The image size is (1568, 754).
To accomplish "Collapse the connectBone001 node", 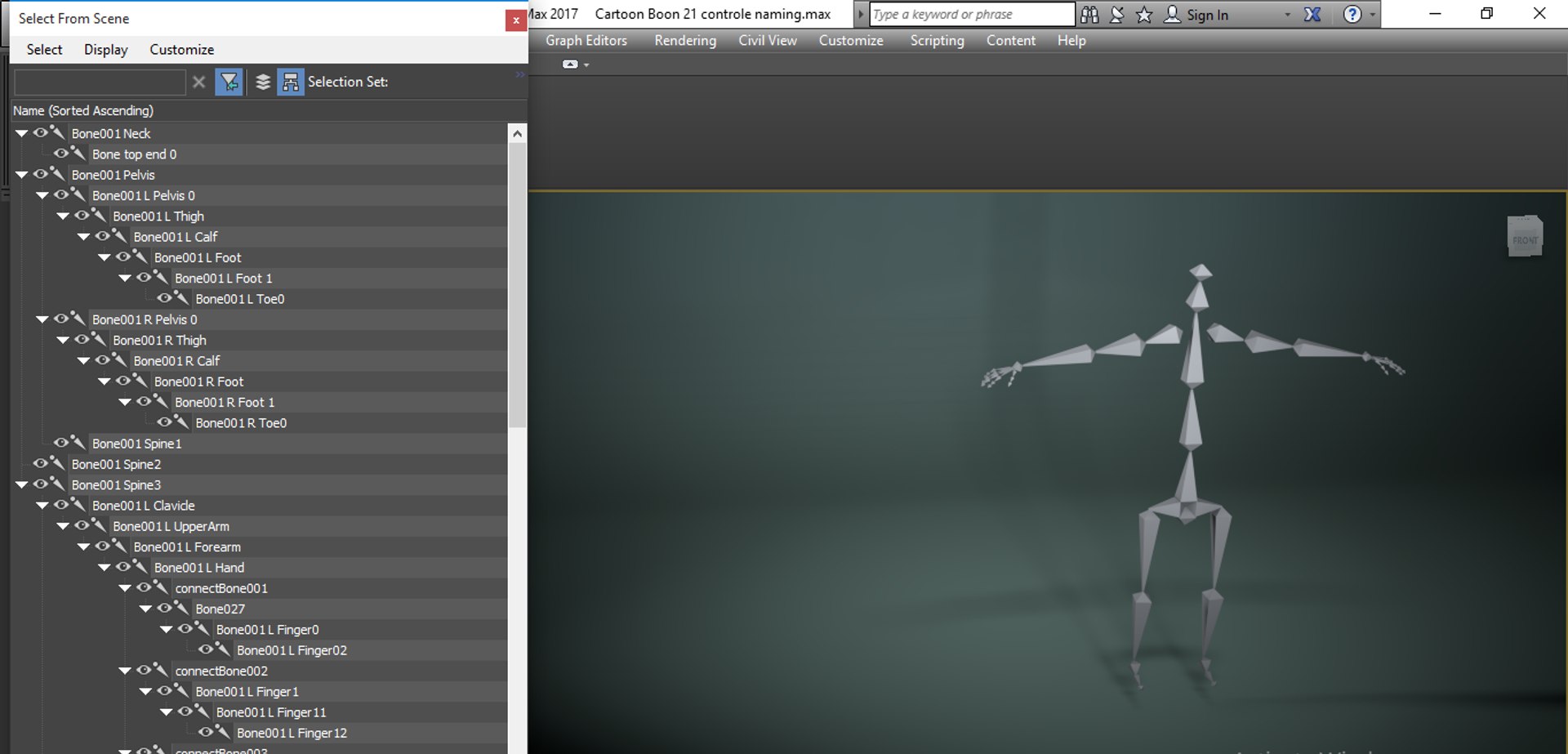I will [125, 588].
